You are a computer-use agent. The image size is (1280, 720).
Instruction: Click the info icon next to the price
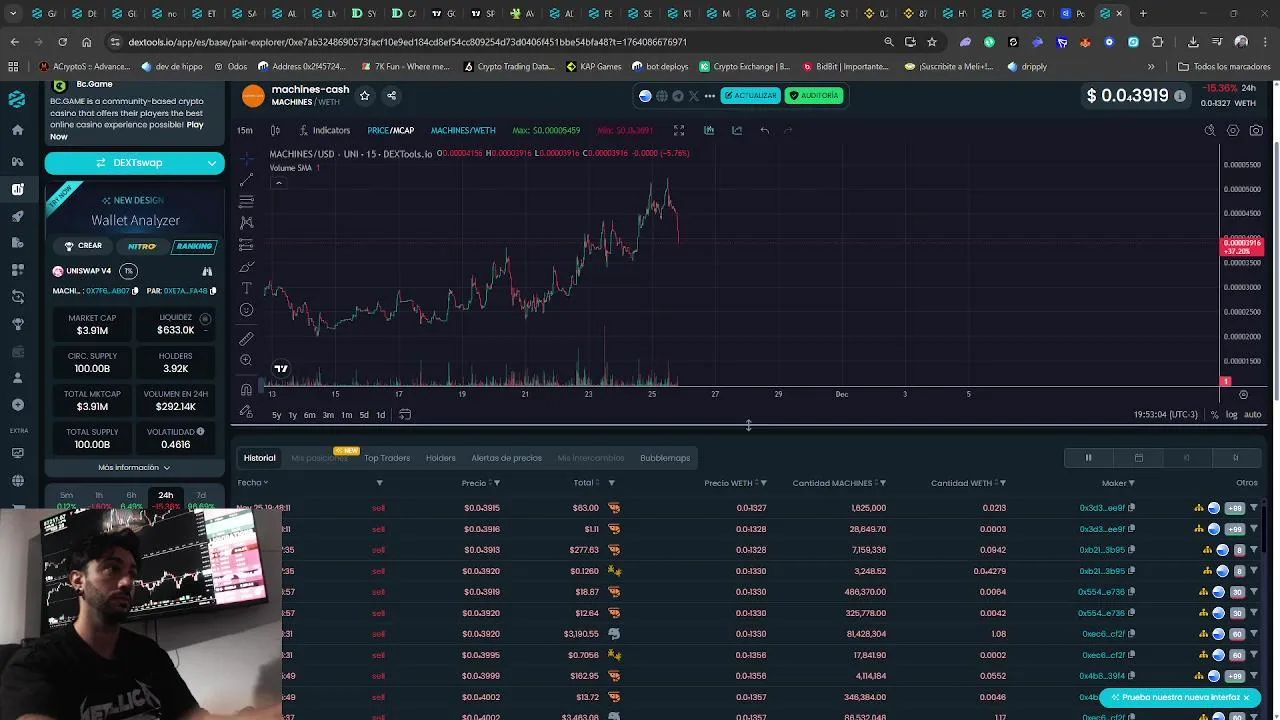click(1180, 96)
